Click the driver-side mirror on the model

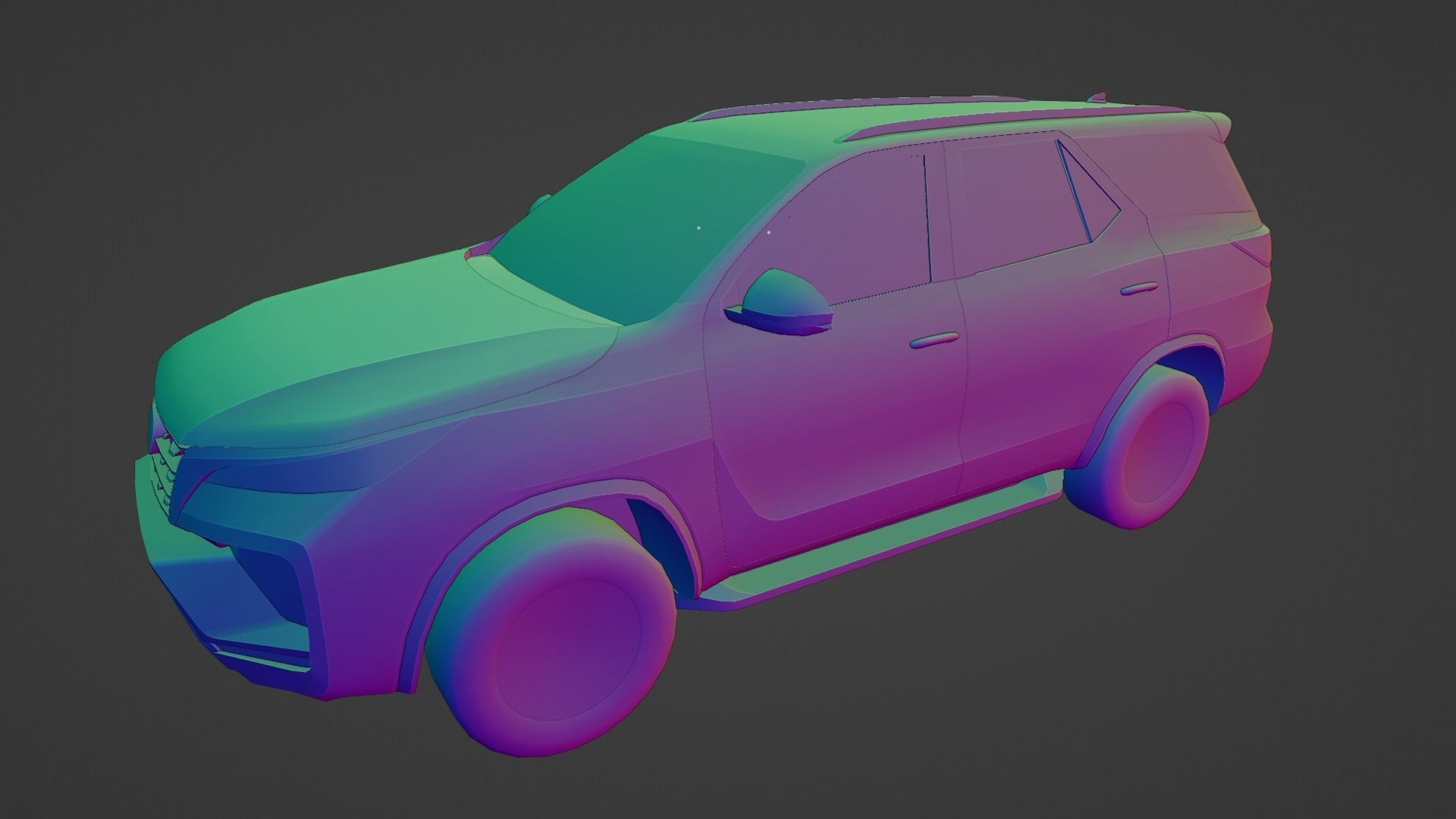[779, 302]
